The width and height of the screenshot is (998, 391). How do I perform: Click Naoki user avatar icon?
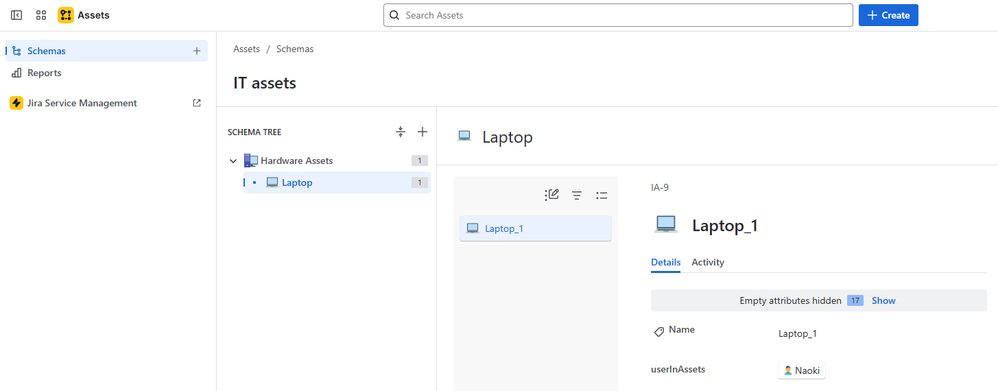[x=788, y=371]
